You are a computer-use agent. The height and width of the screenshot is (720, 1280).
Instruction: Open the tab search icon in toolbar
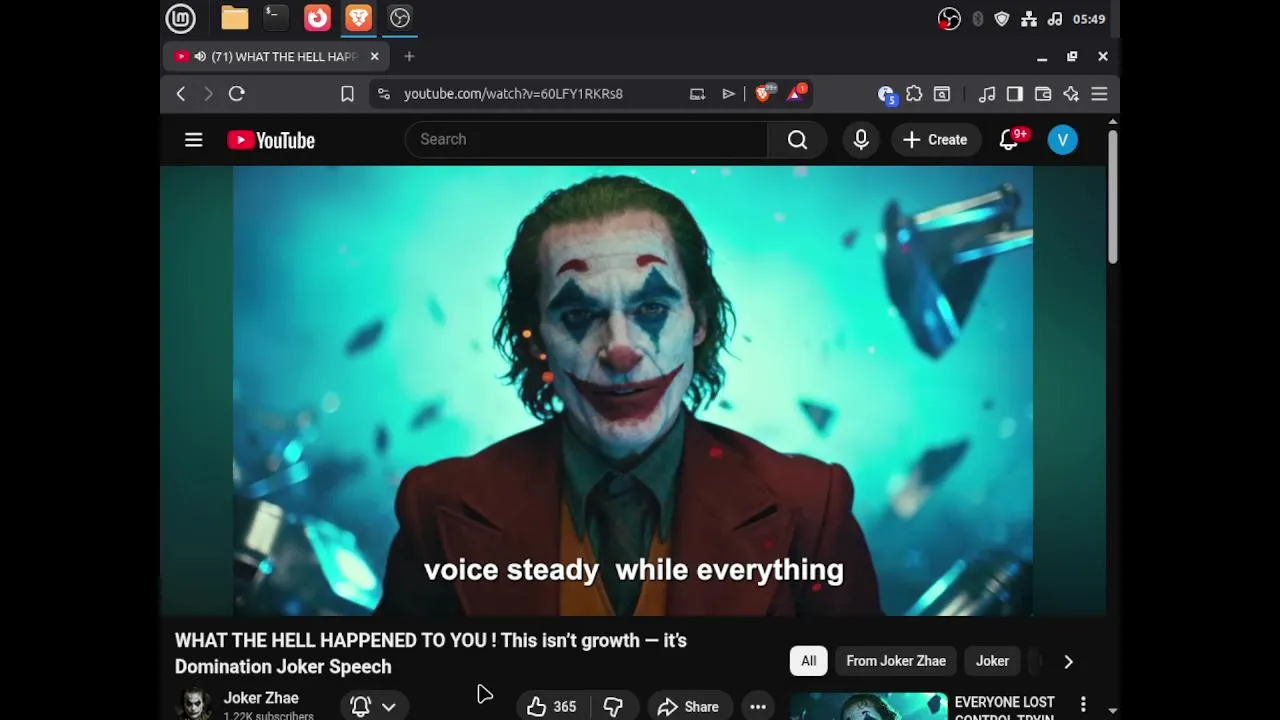942,94
